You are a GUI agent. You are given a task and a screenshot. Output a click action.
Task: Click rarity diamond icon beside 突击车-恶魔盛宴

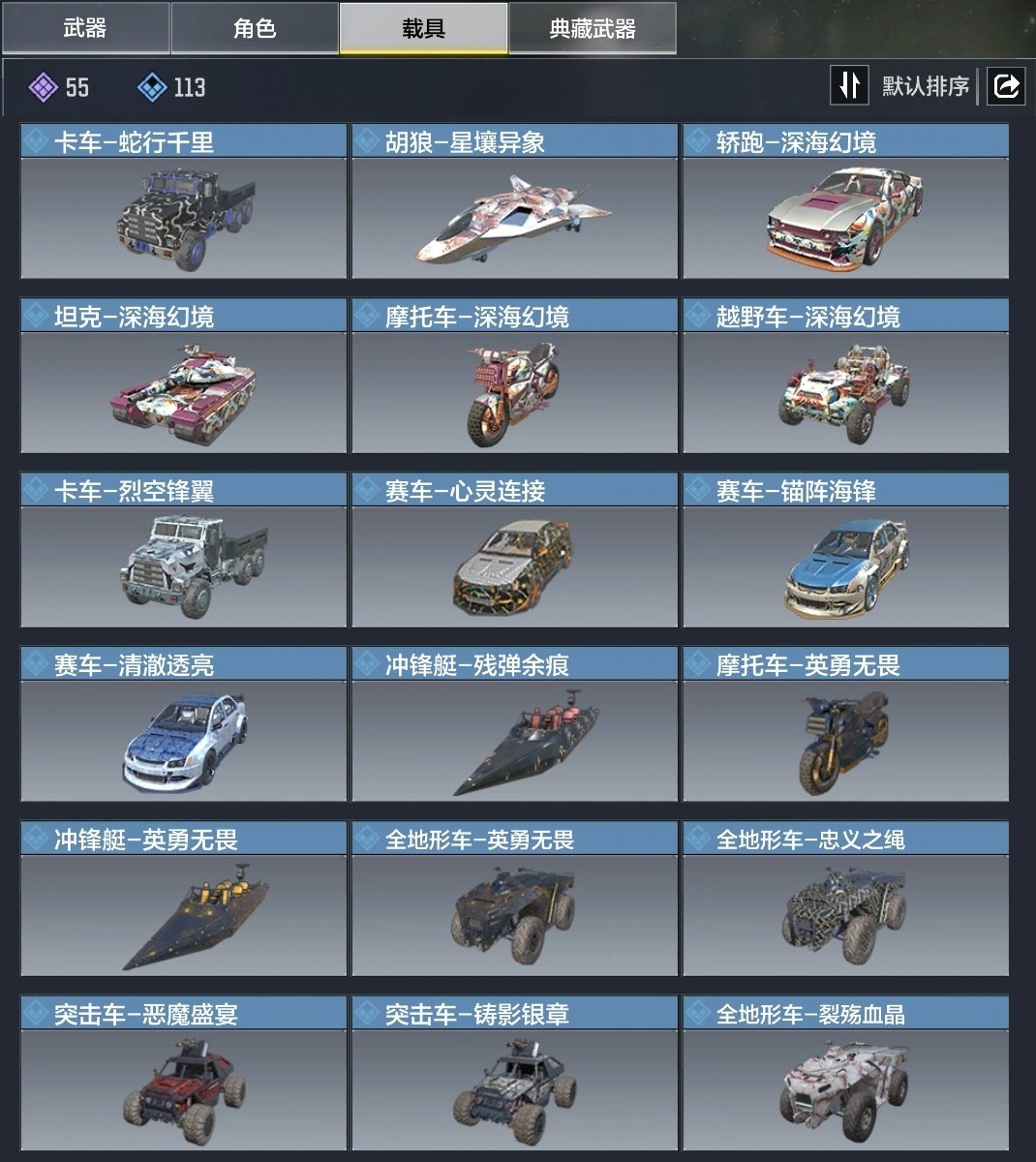[37, 1013]
